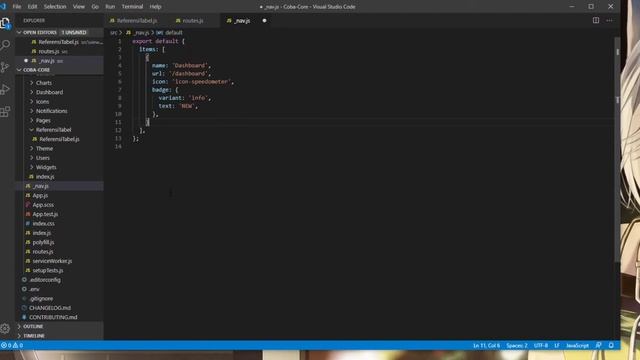Open ReferensiTabel.js in the file tree
This screenshot has height=360, width=640.
click(60, 139)
